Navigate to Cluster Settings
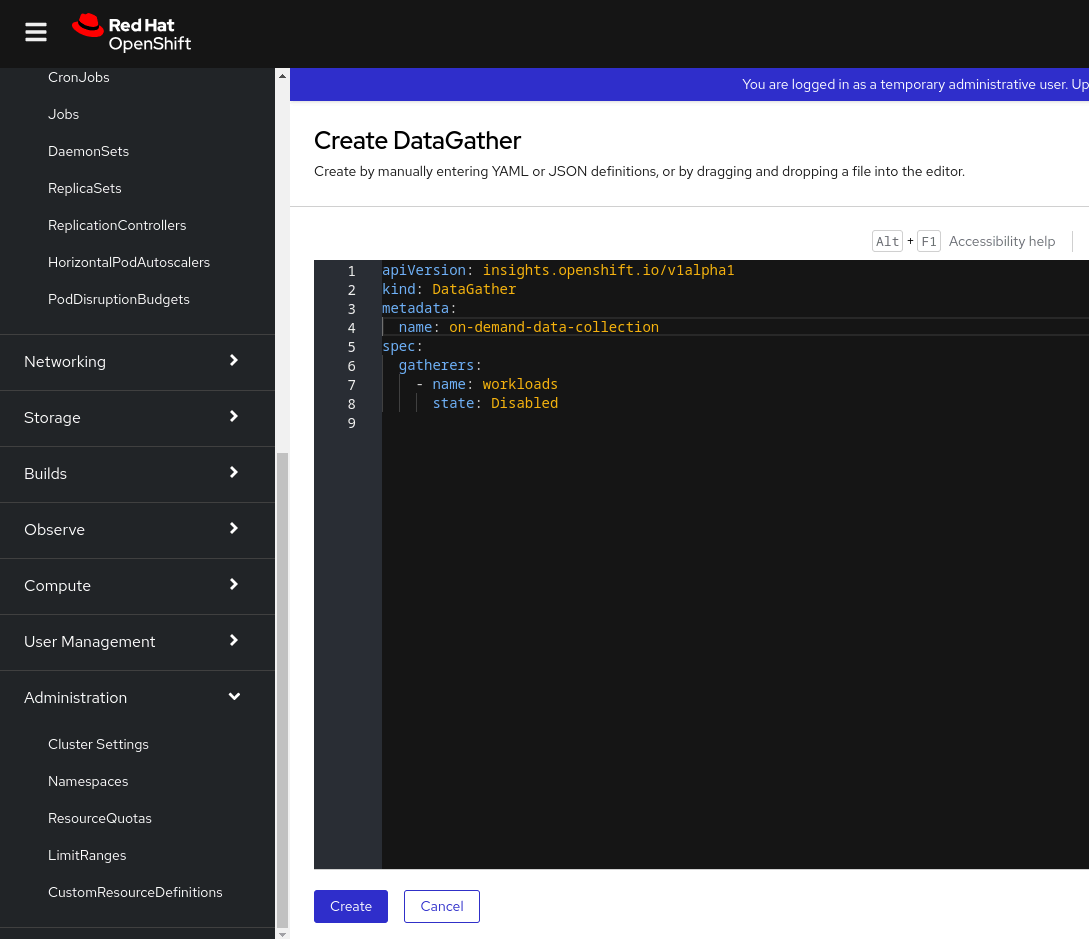 click(x=98, y=744)
